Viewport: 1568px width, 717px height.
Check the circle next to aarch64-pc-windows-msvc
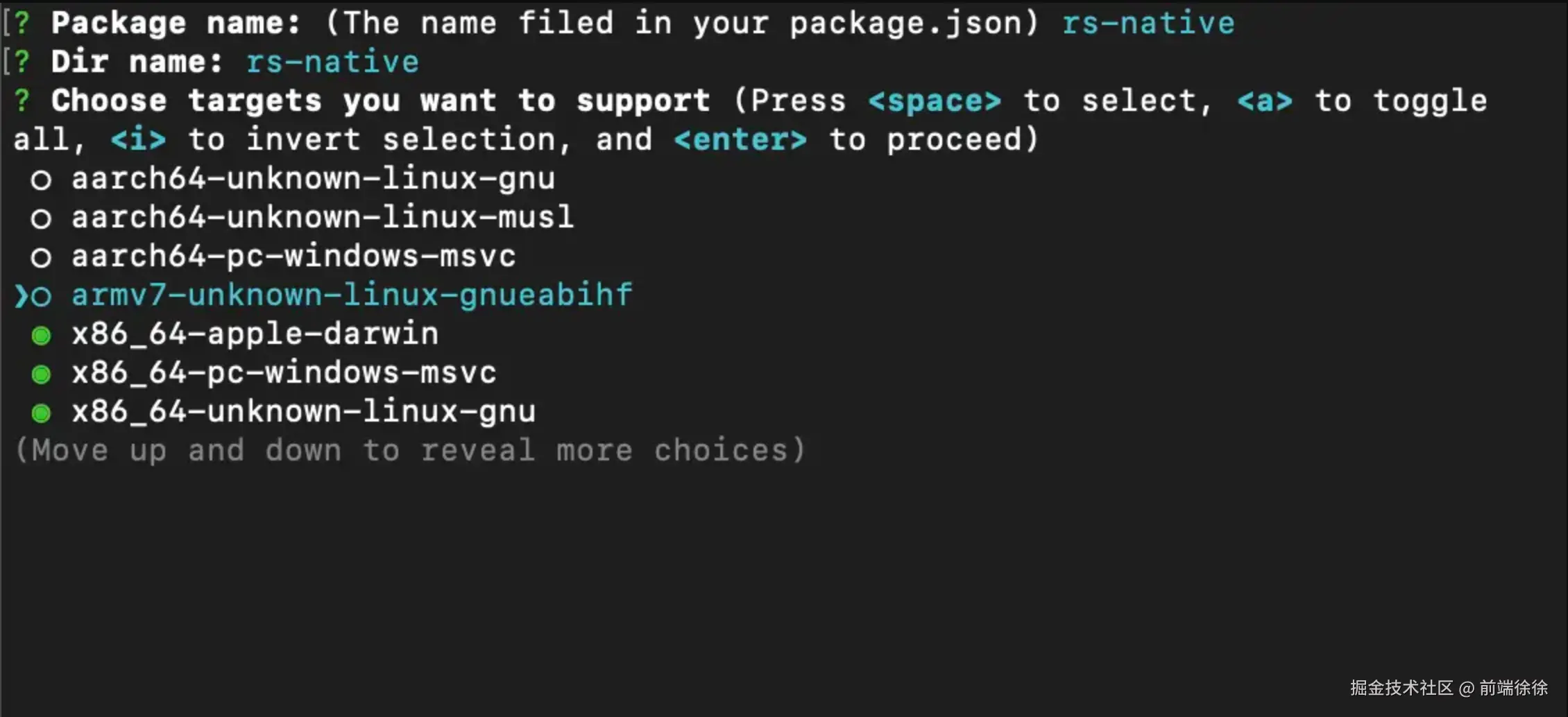coord(42,258)
